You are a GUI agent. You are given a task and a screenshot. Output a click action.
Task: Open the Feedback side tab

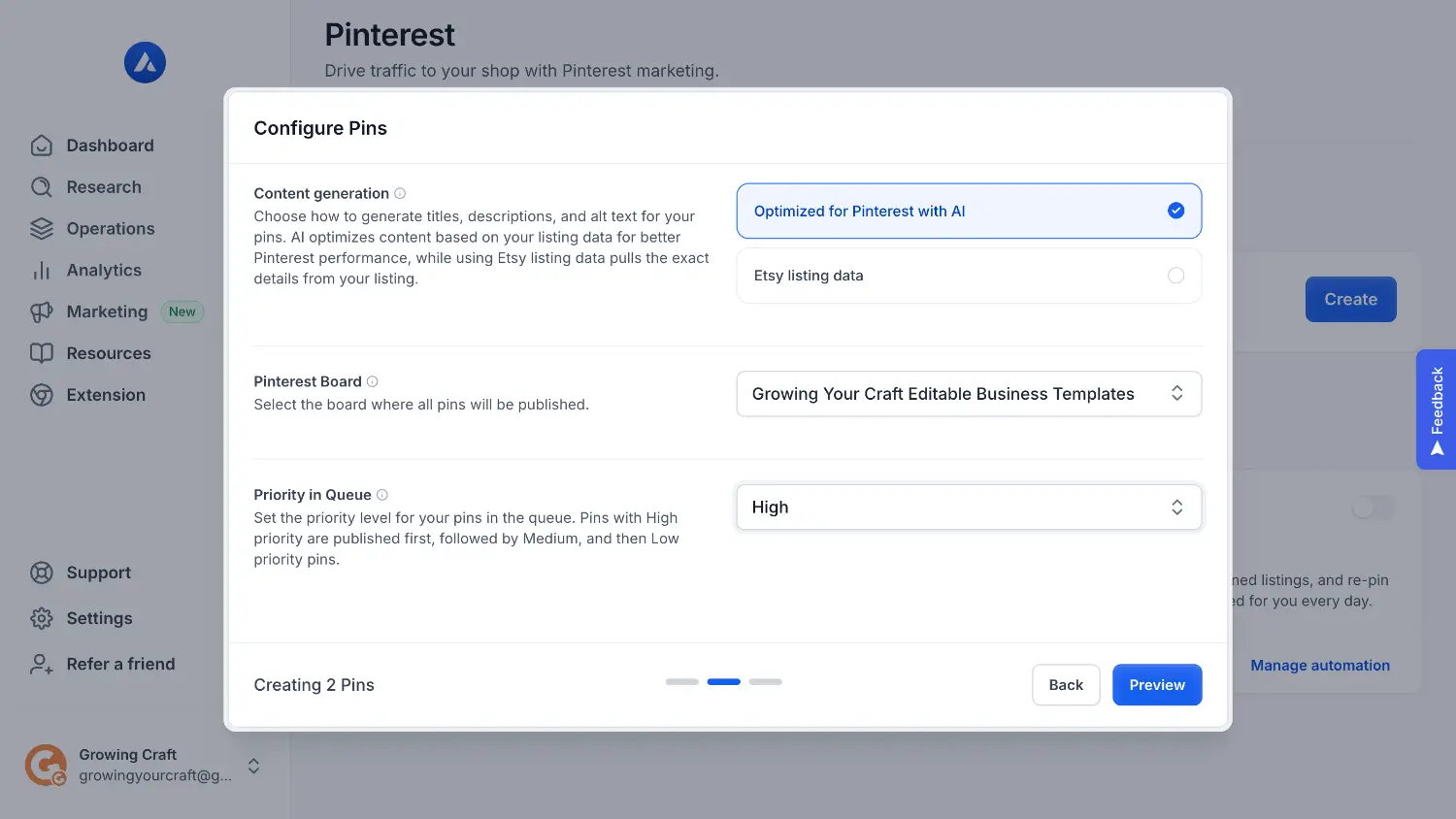[x=1437, y=409]
